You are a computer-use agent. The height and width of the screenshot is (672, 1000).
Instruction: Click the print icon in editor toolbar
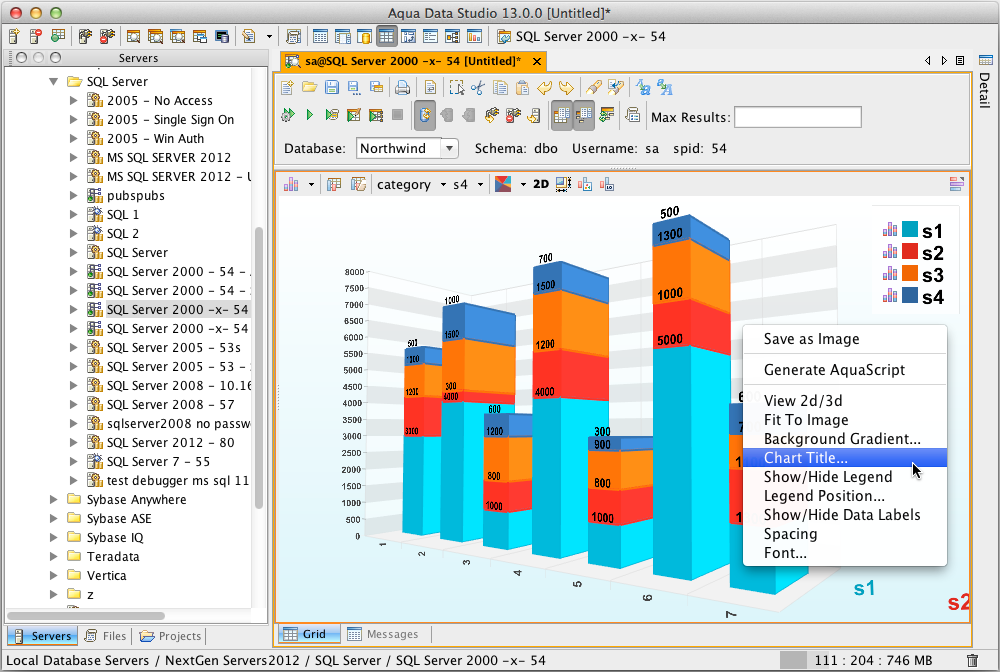[x=402, y=88]
